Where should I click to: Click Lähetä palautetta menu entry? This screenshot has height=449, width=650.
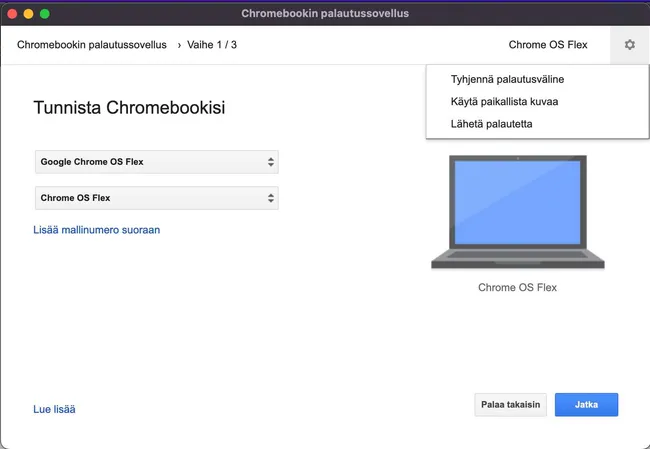click(491, 124)
